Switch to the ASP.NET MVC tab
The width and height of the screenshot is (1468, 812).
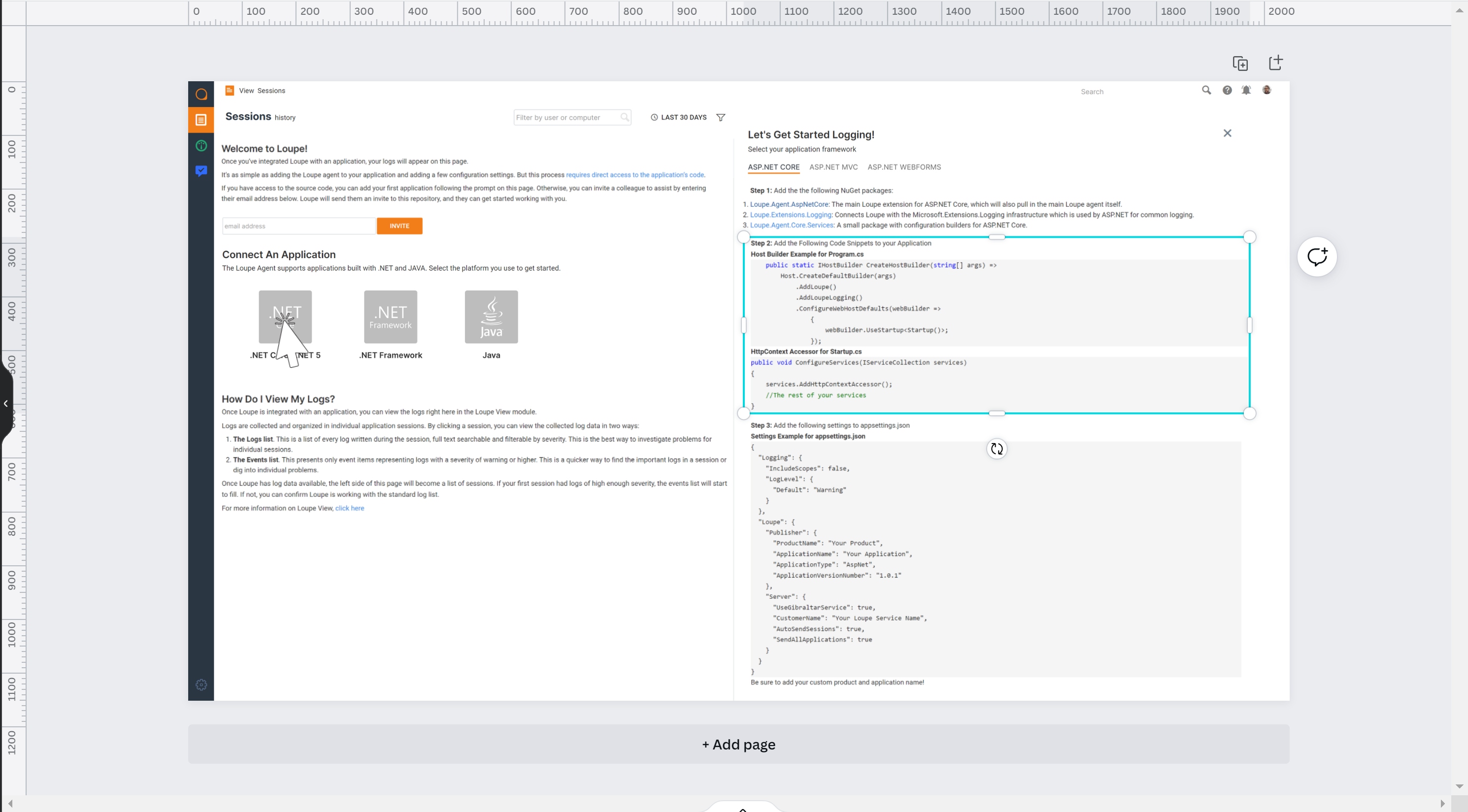833,167
